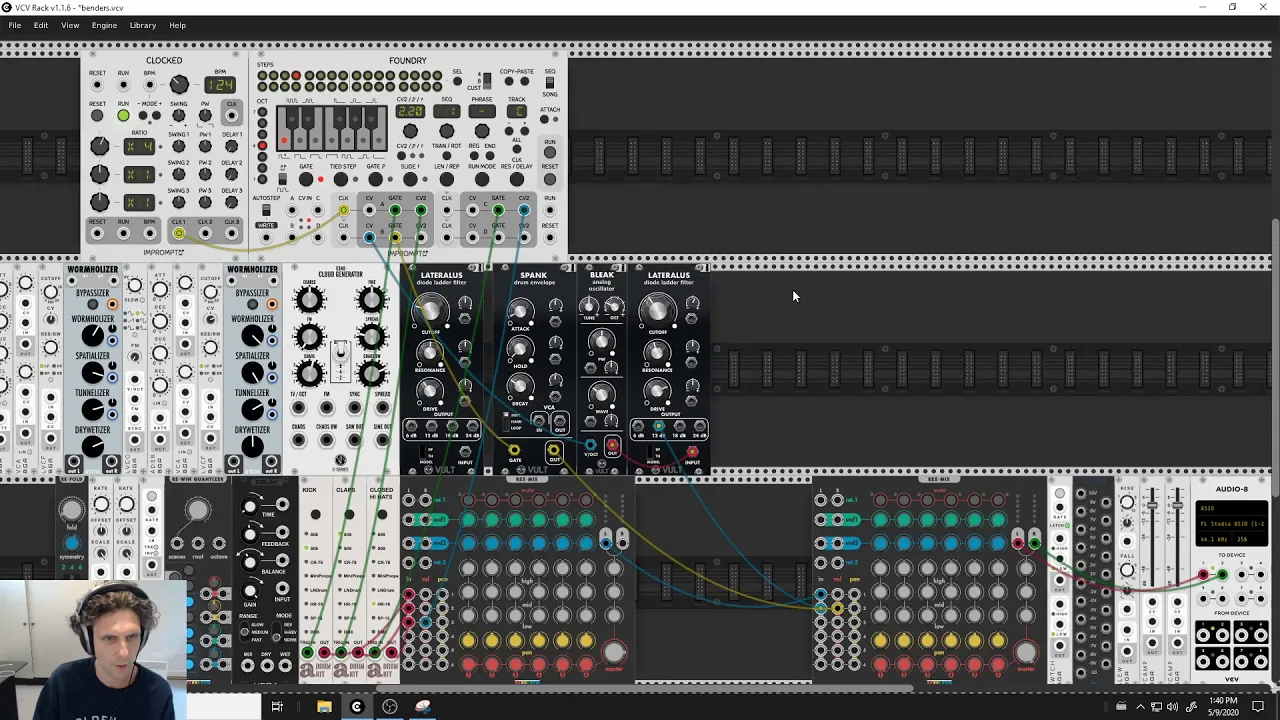Viewport: 1280px width, 720px height.
Task: Click the Foundry SEL button
Action: pyautogui.click(x=457, y=81)
